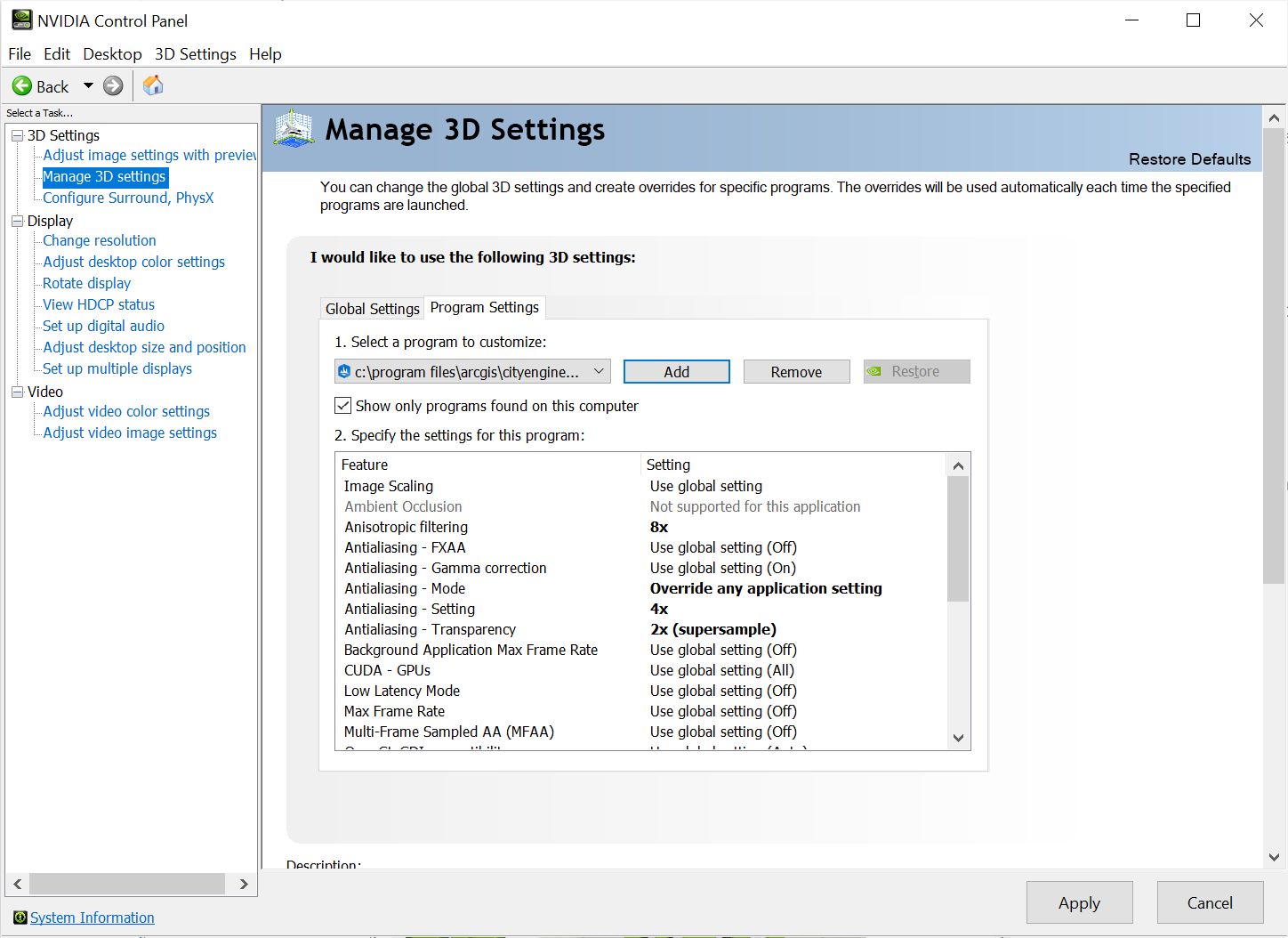Viewport: 1288px width, 938px height.
Task: Click settings list scroll up arrow
Action: click(958, 465)
